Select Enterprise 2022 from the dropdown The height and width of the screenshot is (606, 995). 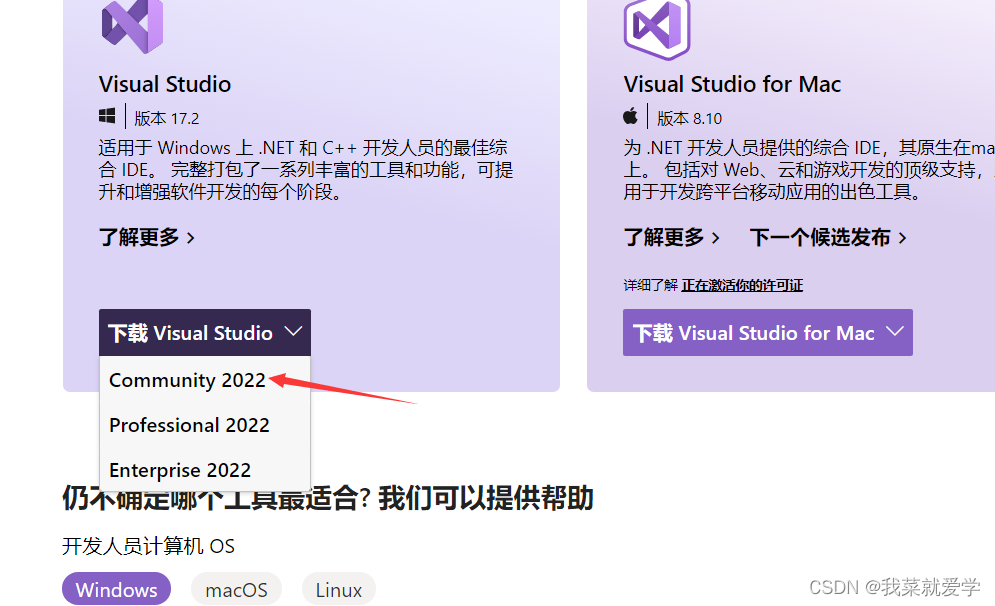click(x=180, y=470)
